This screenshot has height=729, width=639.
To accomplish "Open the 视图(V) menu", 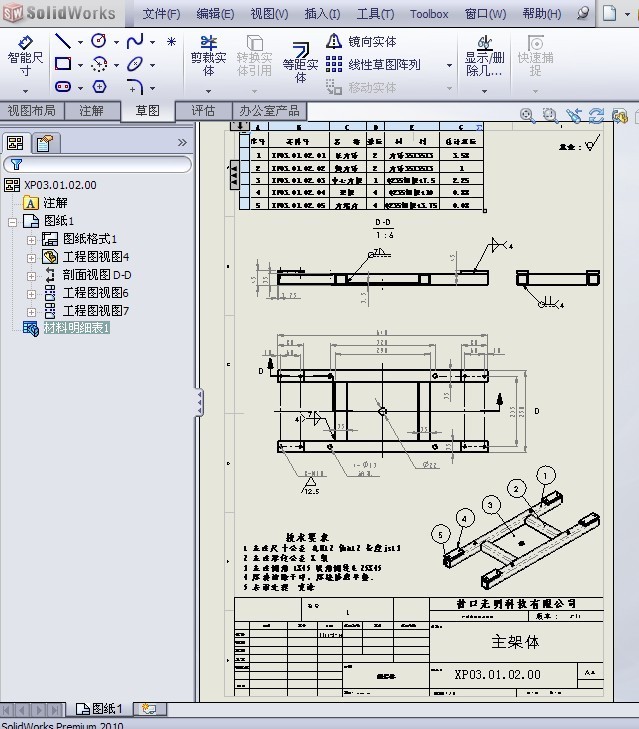I will [x=269, y=14].
